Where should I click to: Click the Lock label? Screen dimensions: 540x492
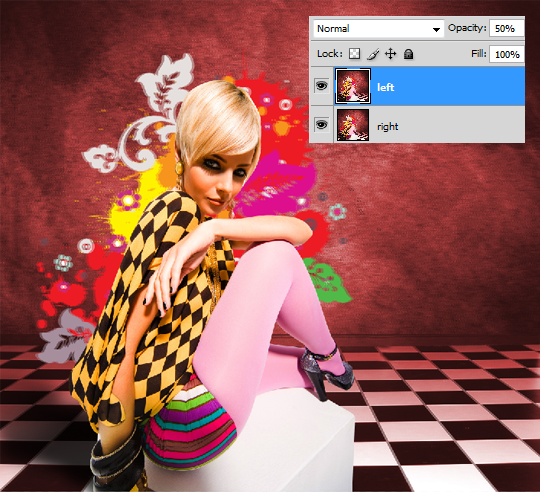330,54
